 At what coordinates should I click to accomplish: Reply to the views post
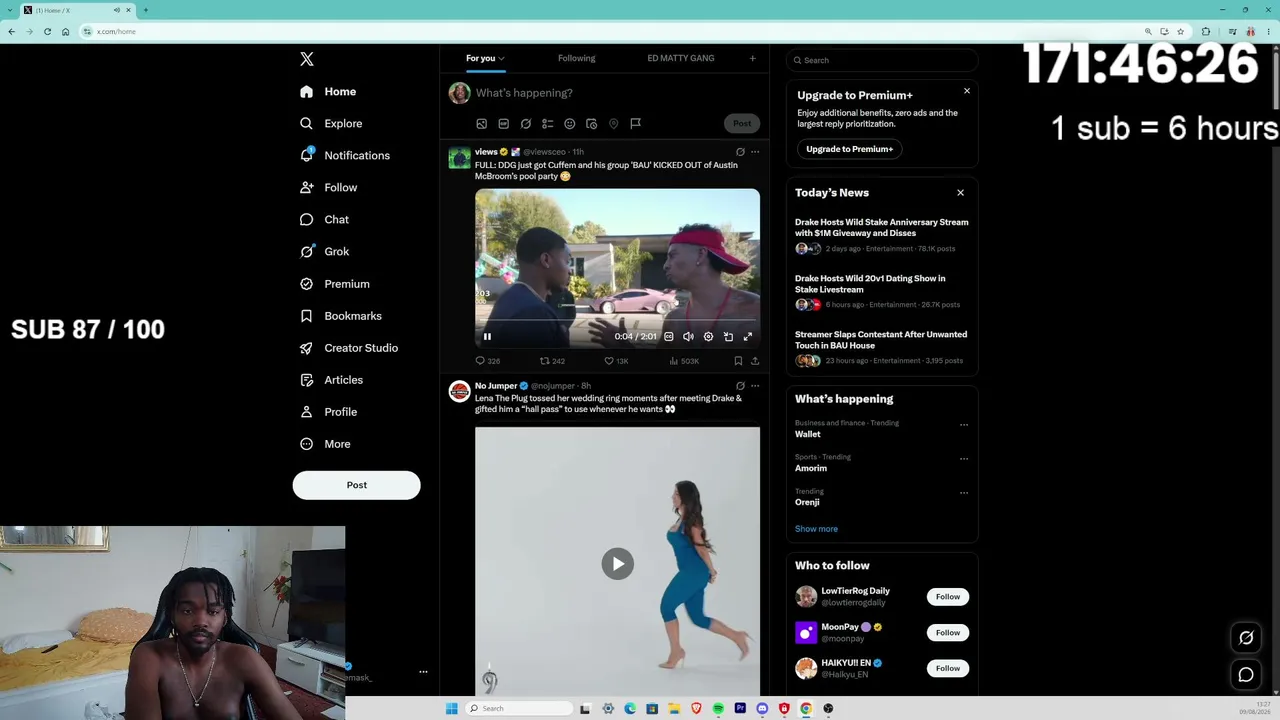tap(487, 361)
